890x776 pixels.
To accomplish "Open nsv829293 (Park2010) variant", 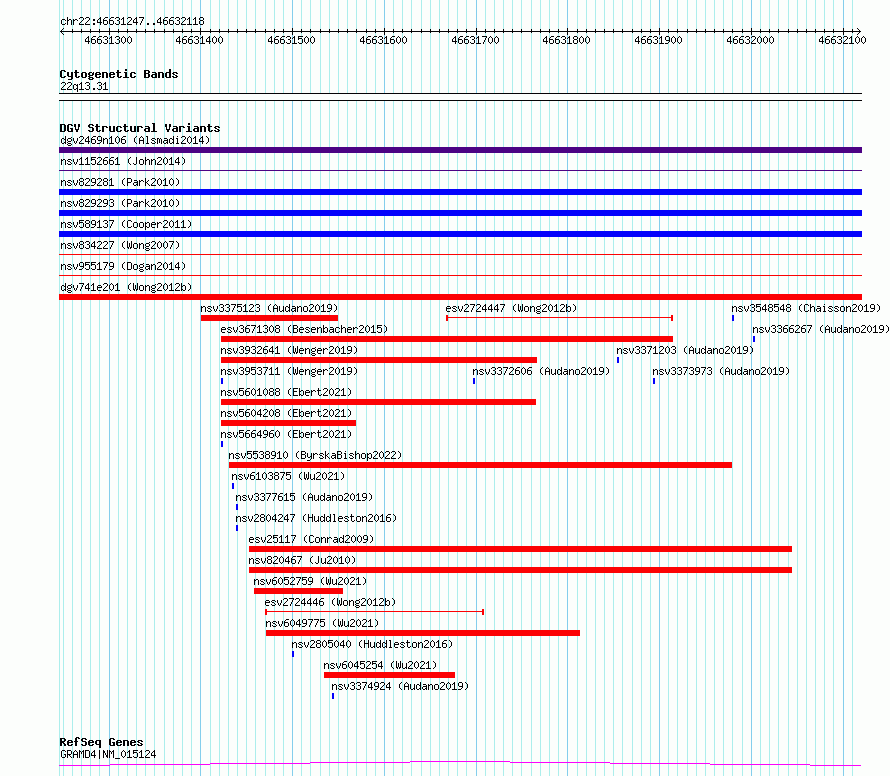I will 120,203.
